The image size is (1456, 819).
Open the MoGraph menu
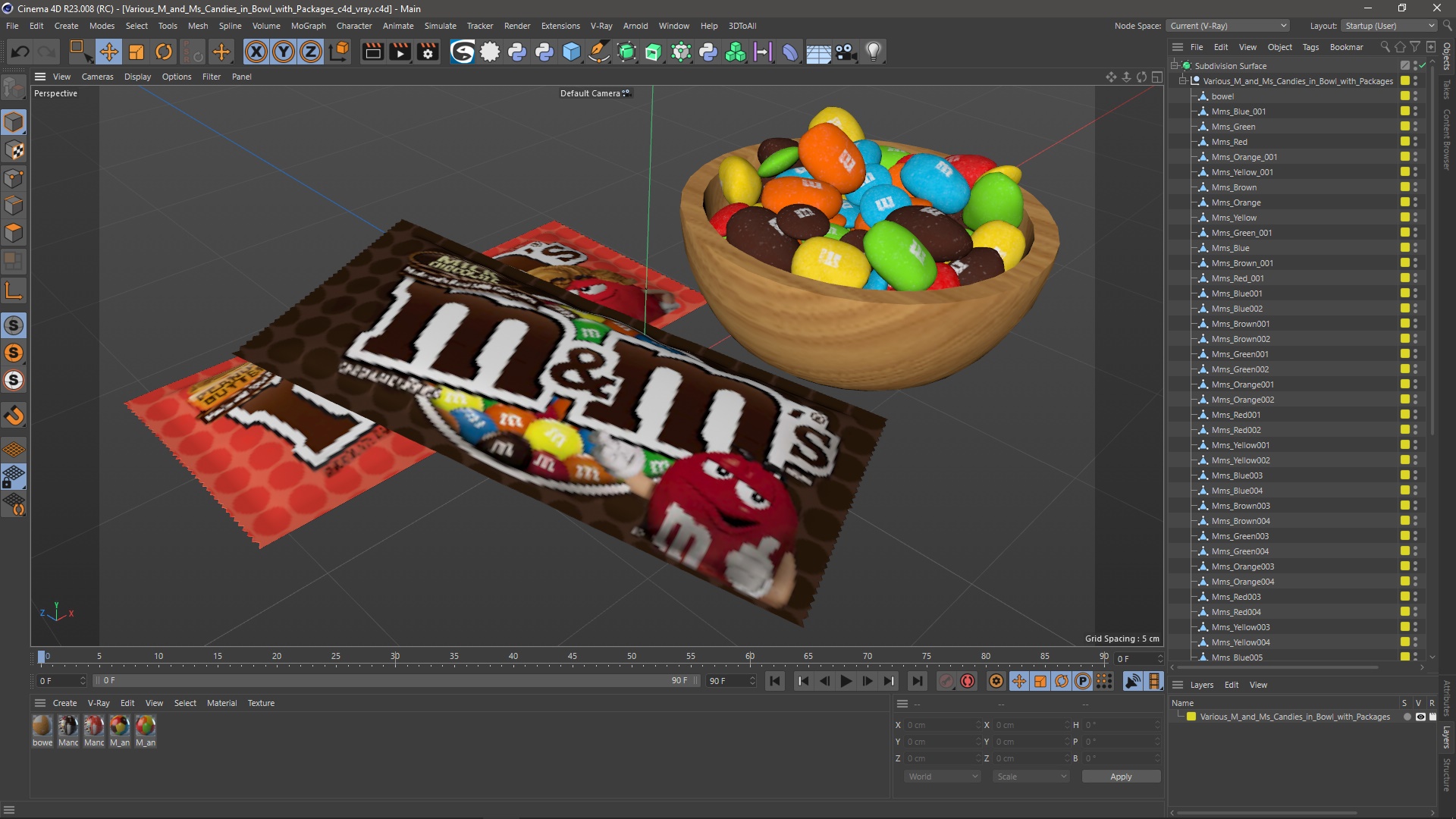pos(308,26)
